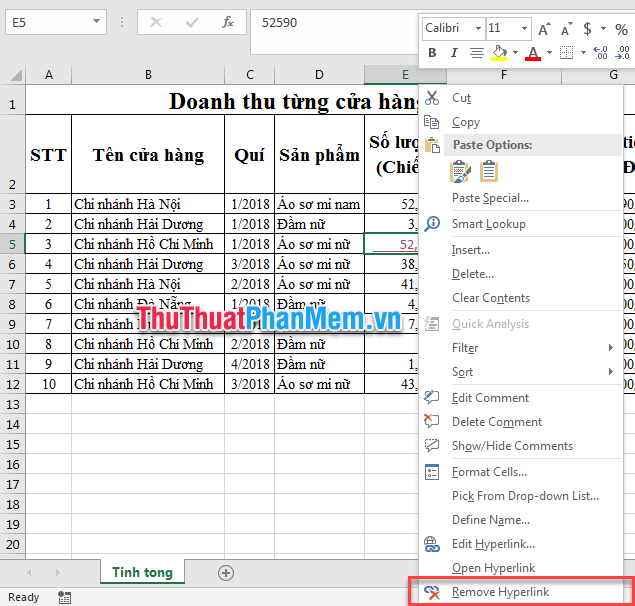Click the Sản phẩm header cell
Screen dimensions: 635x606
coord(320,154)
